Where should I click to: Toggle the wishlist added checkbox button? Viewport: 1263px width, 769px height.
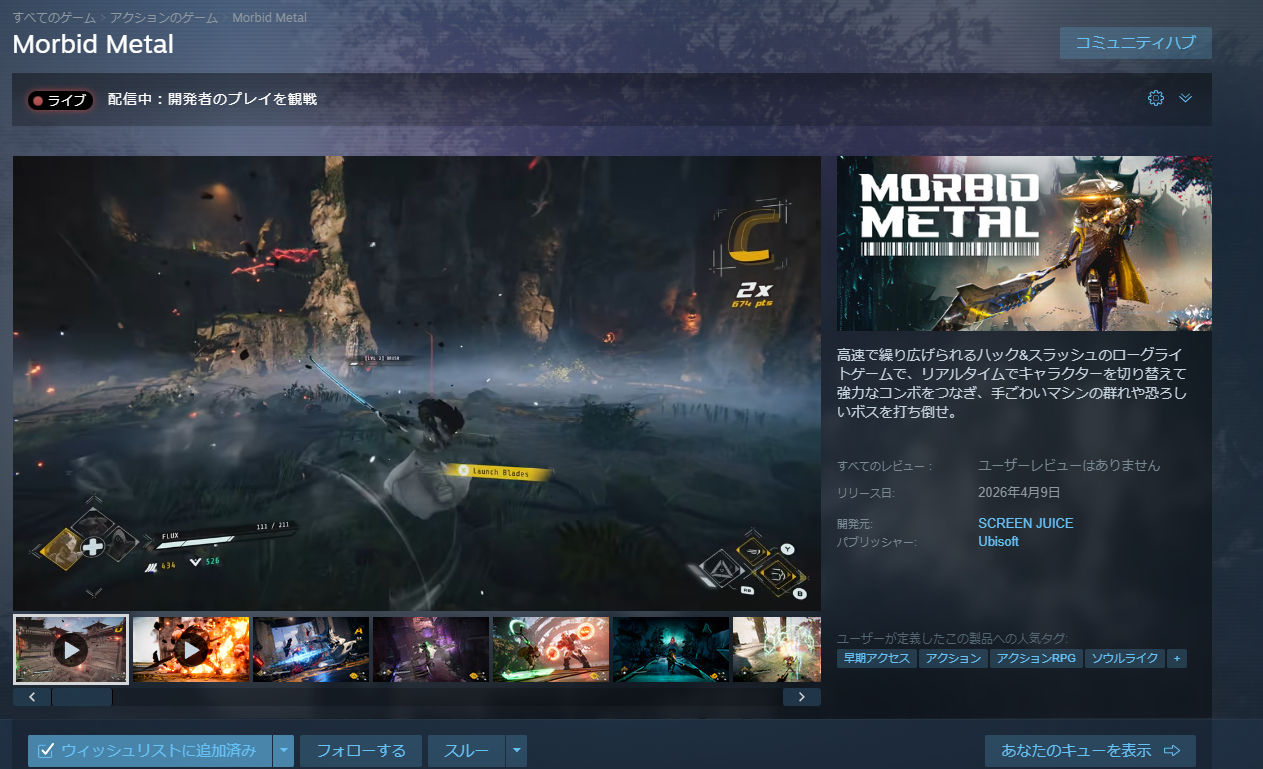click(x=150, y=750)
